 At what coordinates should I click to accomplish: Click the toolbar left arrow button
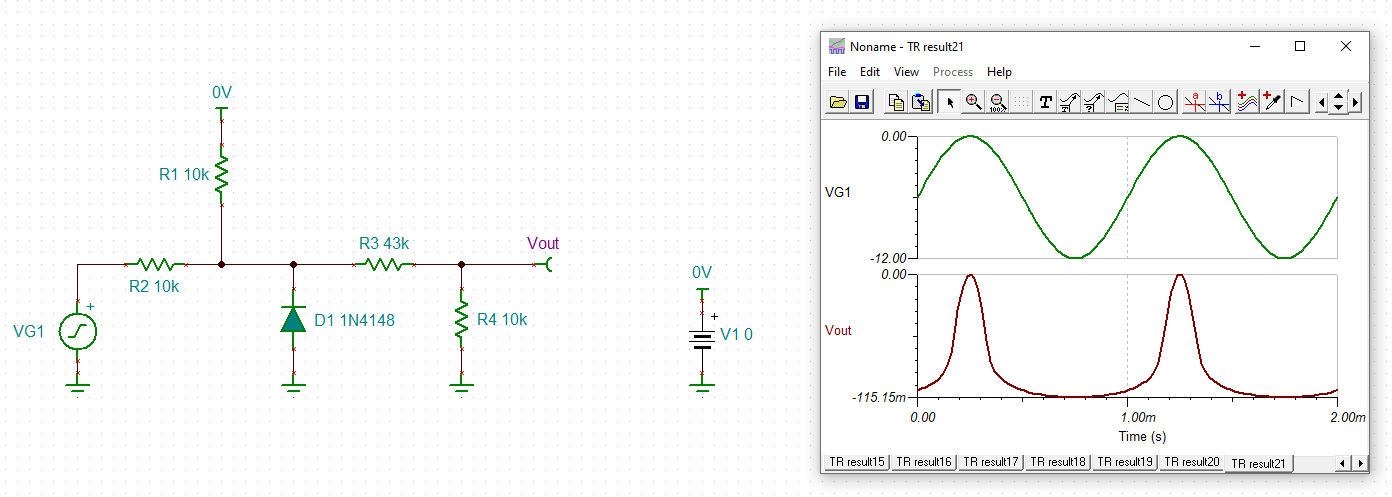(x=1322, y=102)
